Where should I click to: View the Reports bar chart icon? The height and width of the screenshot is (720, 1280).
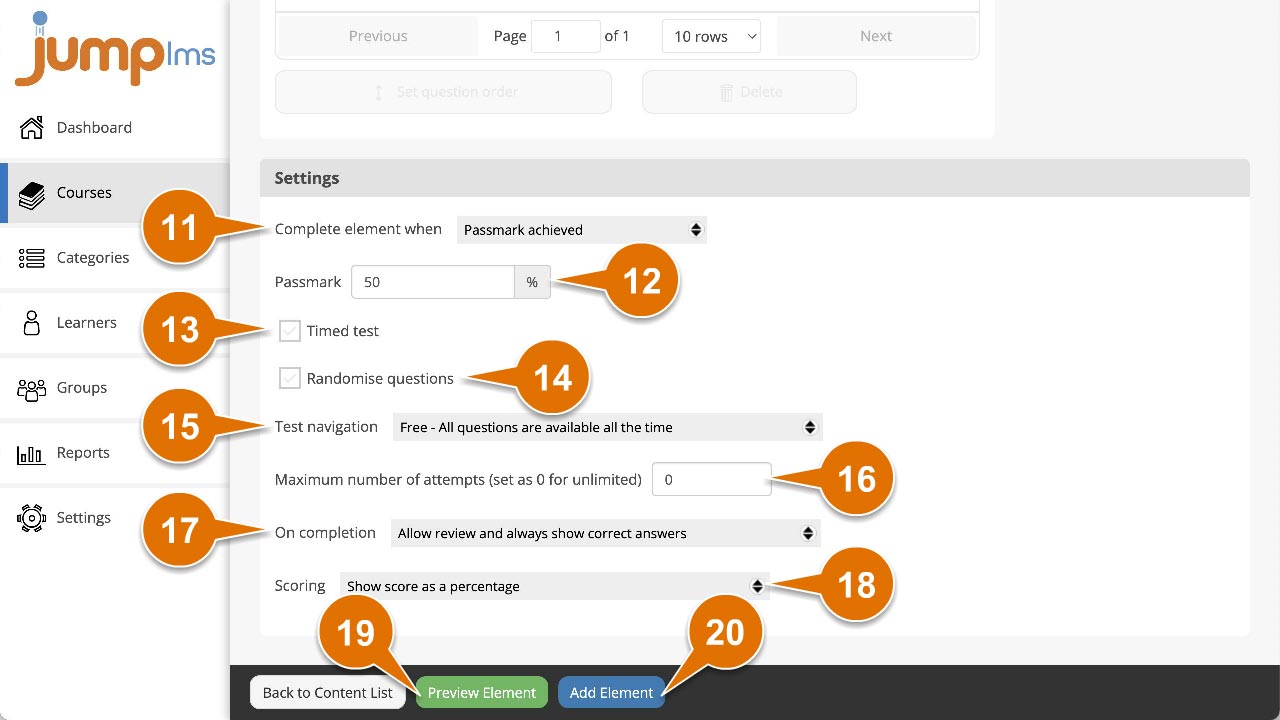pyautogui.click(x=32, y=454)
